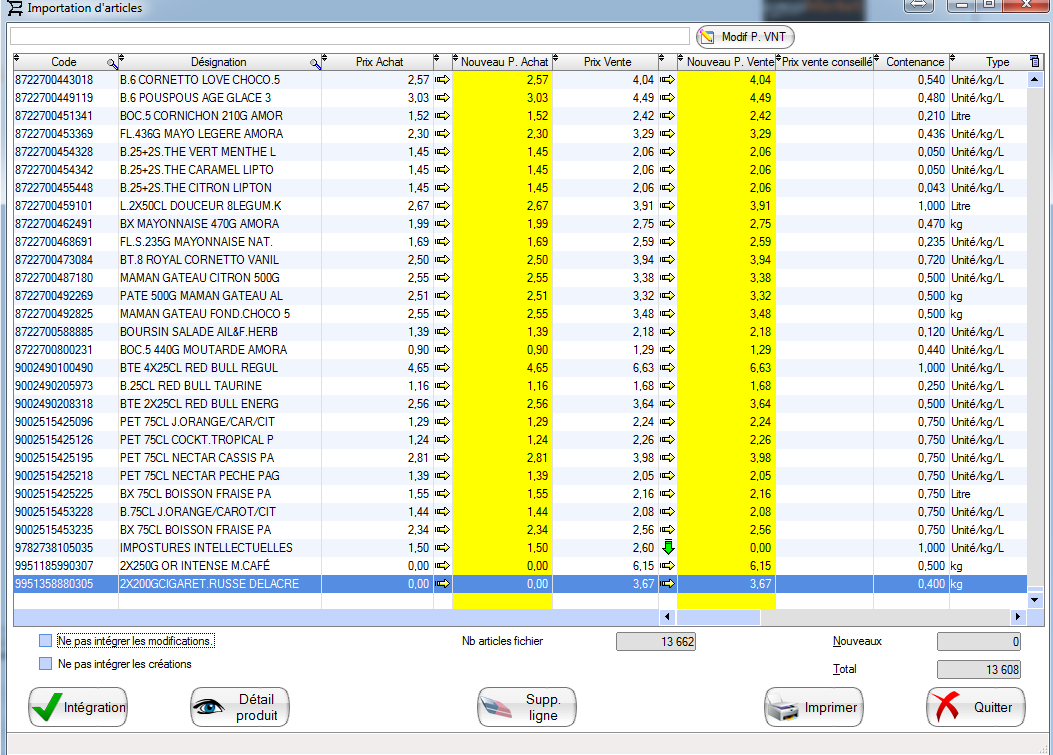Click the vertical scrollbar down arrow
1053x755 pixels.
click(x=1036, y=599)
